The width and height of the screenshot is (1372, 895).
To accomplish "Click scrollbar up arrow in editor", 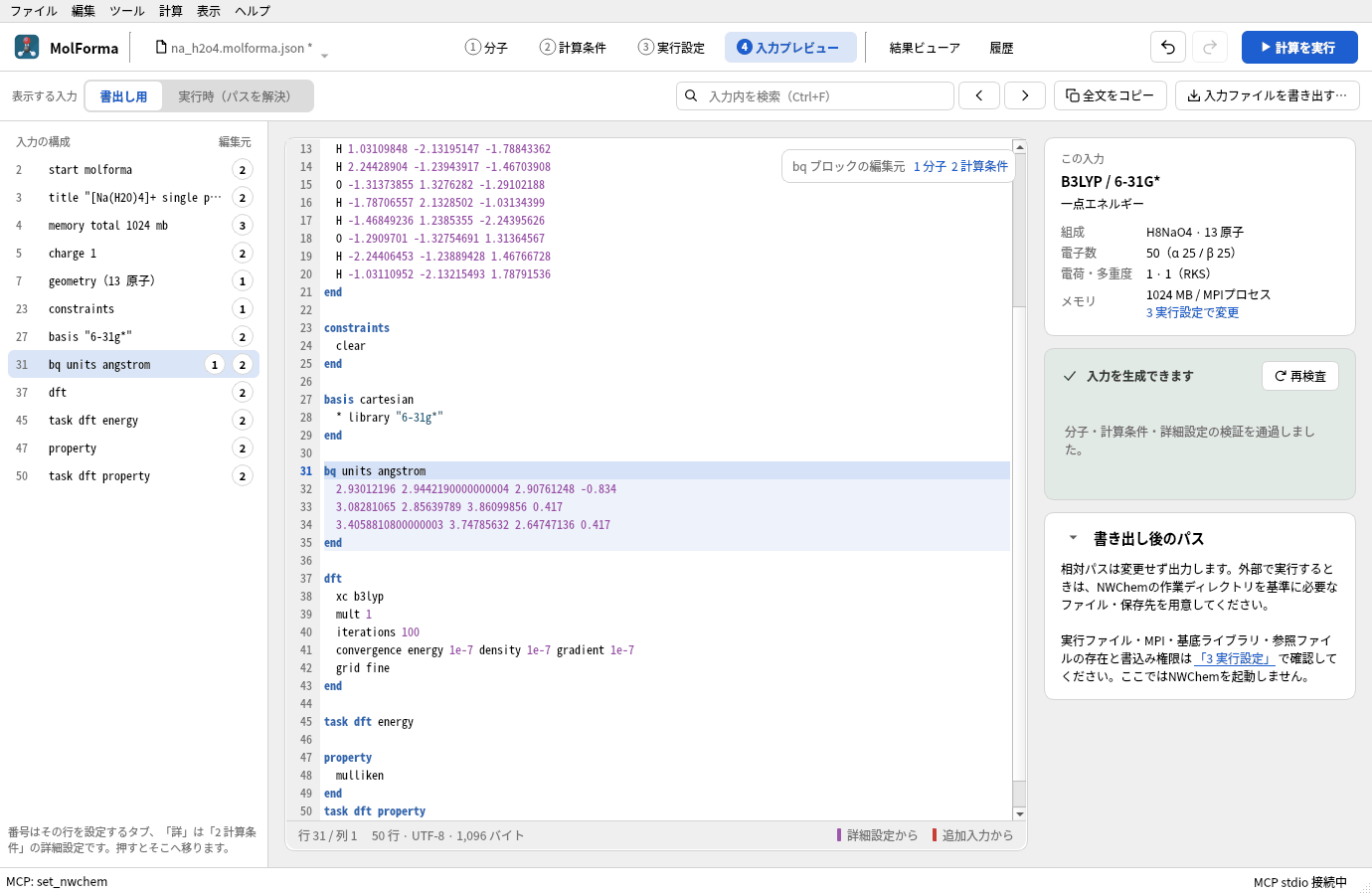I will (x=1019, y=146).
